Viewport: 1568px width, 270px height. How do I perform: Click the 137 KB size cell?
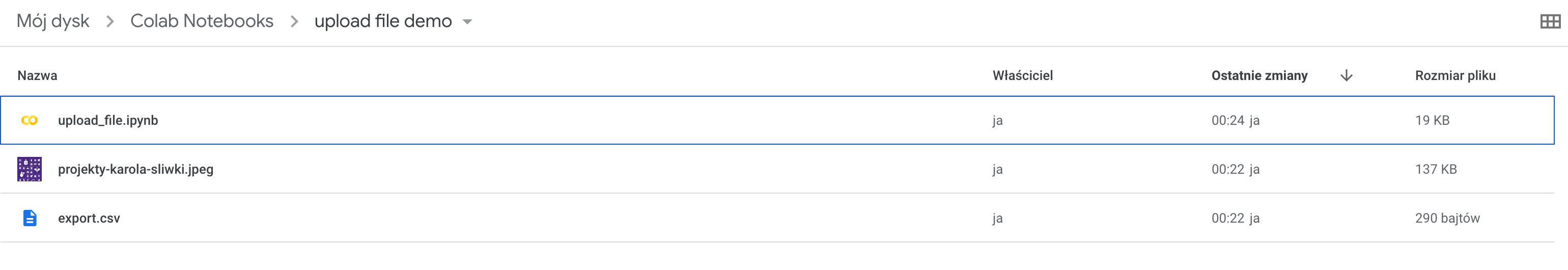(1436, 170)
